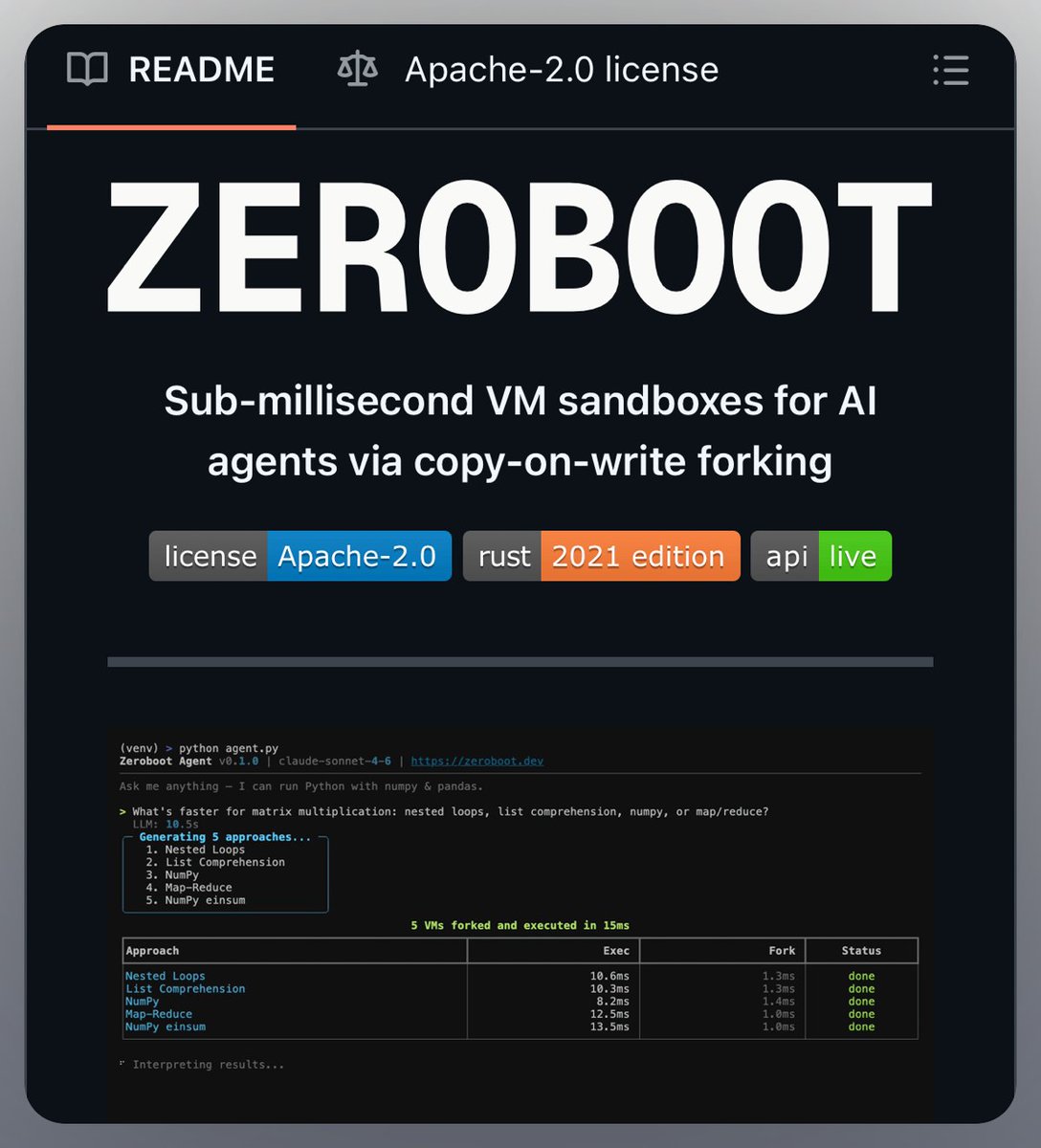Viewport: 1041px width, 1148px height.
Task: Click the balance scale license icon
Action: coord(357,70)
